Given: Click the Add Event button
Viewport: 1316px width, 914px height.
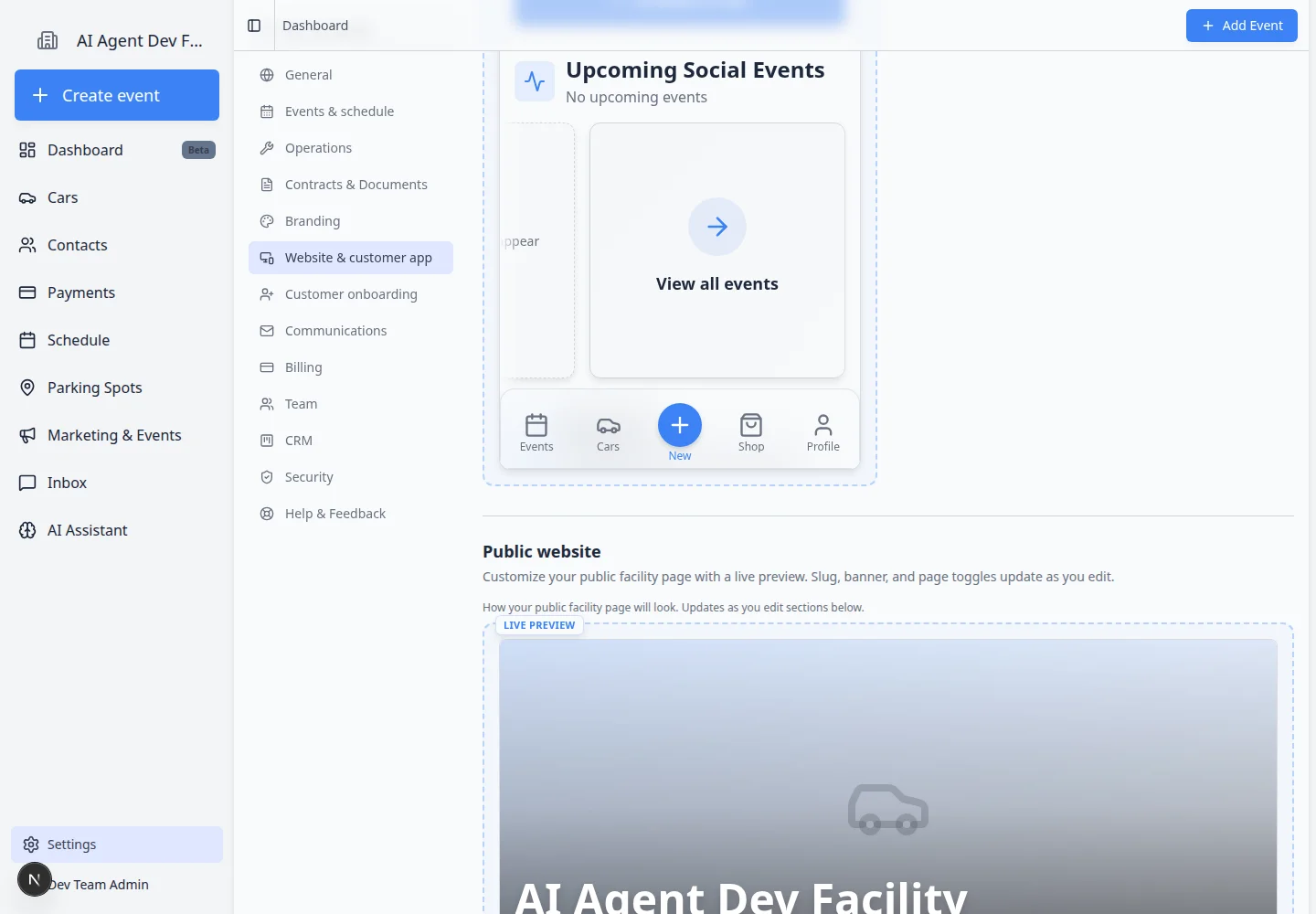Looking at the screenshot, I should [x=1242, y=26].
